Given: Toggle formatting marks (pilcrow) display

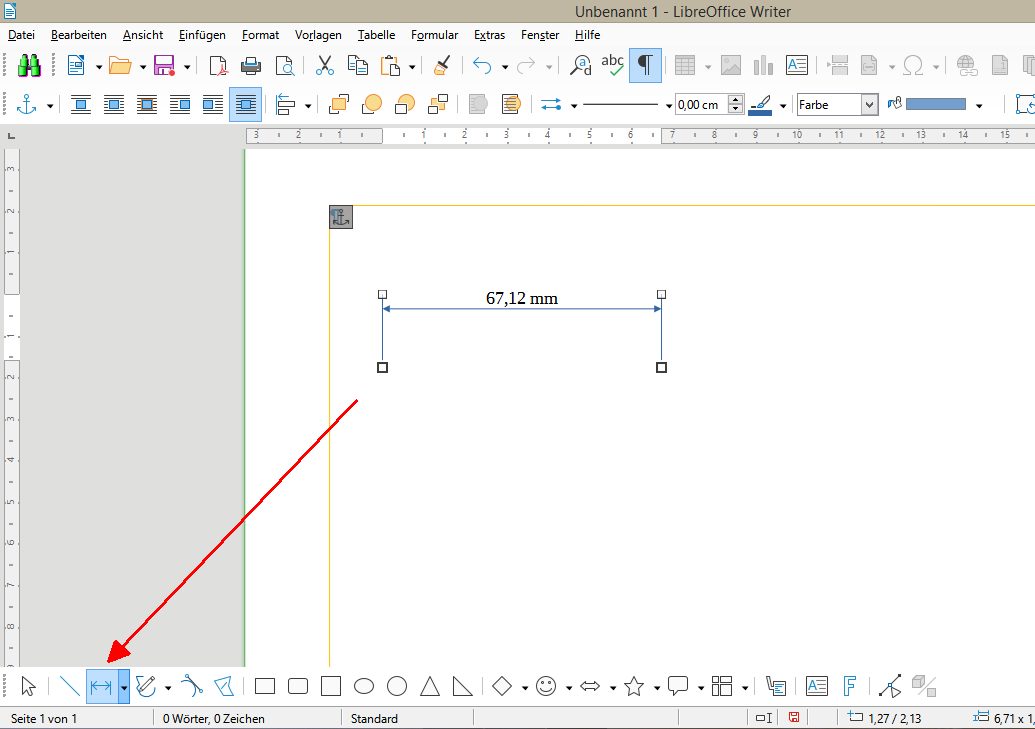Looking at the screenshot, I should tap(645, 65).
